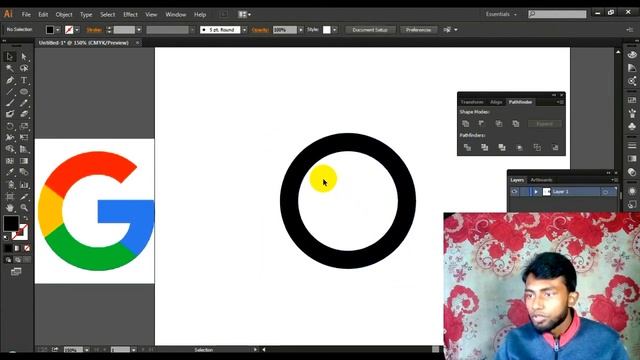Select the Hand tool
The image size is (640, 360).
coord(10,208)
